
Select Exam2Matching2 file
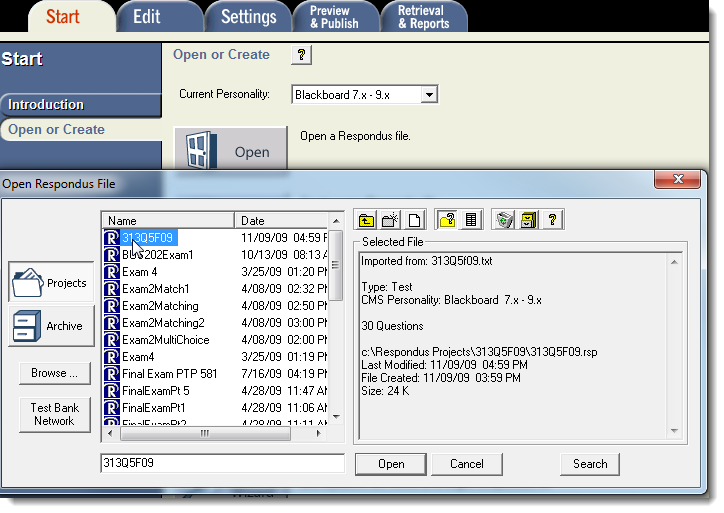[x=163, y=323]
